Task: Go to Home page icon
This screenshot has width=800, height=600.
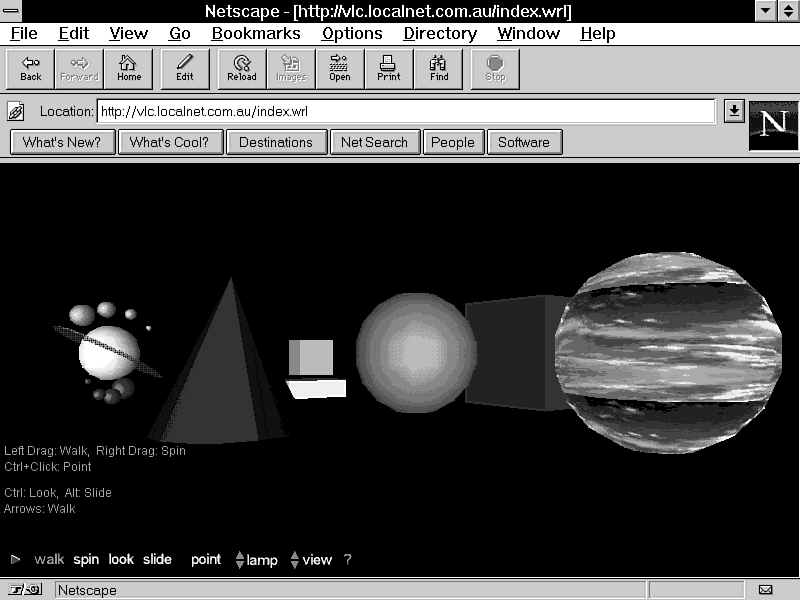Action: click(x=129, y=68)
